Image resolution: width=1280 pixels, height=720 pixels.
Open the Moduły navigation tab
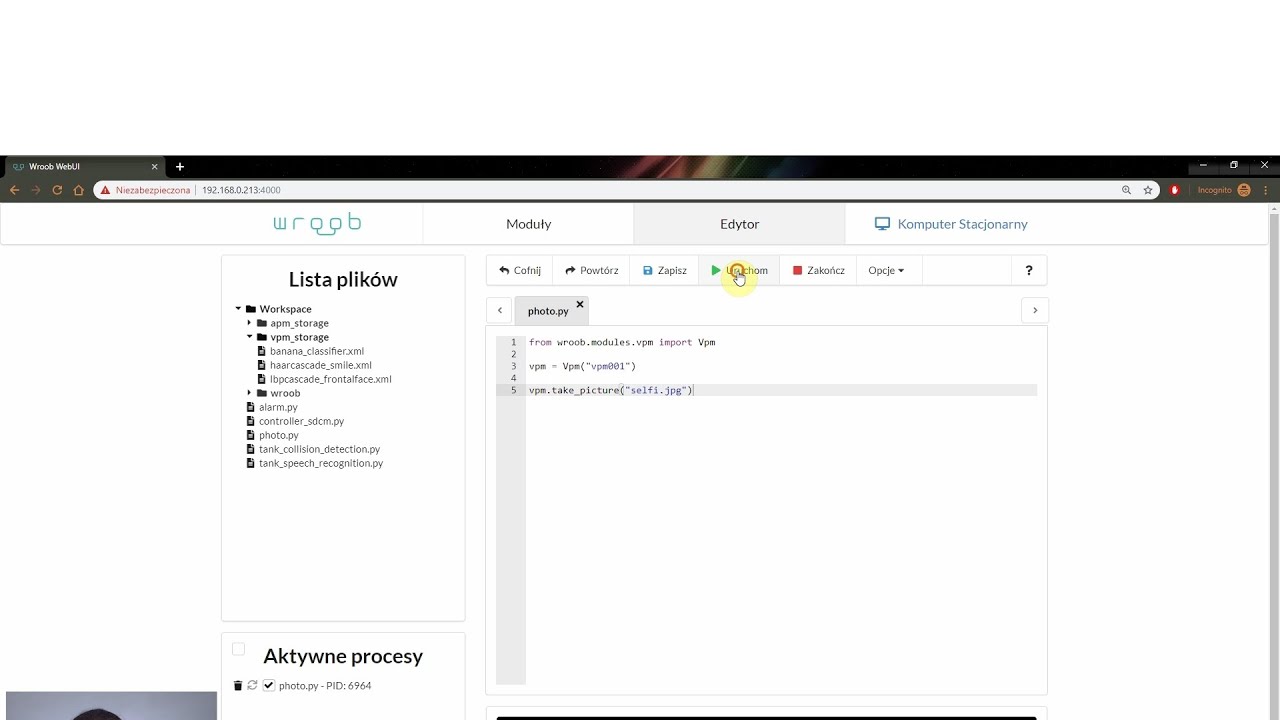coord(528,224)
